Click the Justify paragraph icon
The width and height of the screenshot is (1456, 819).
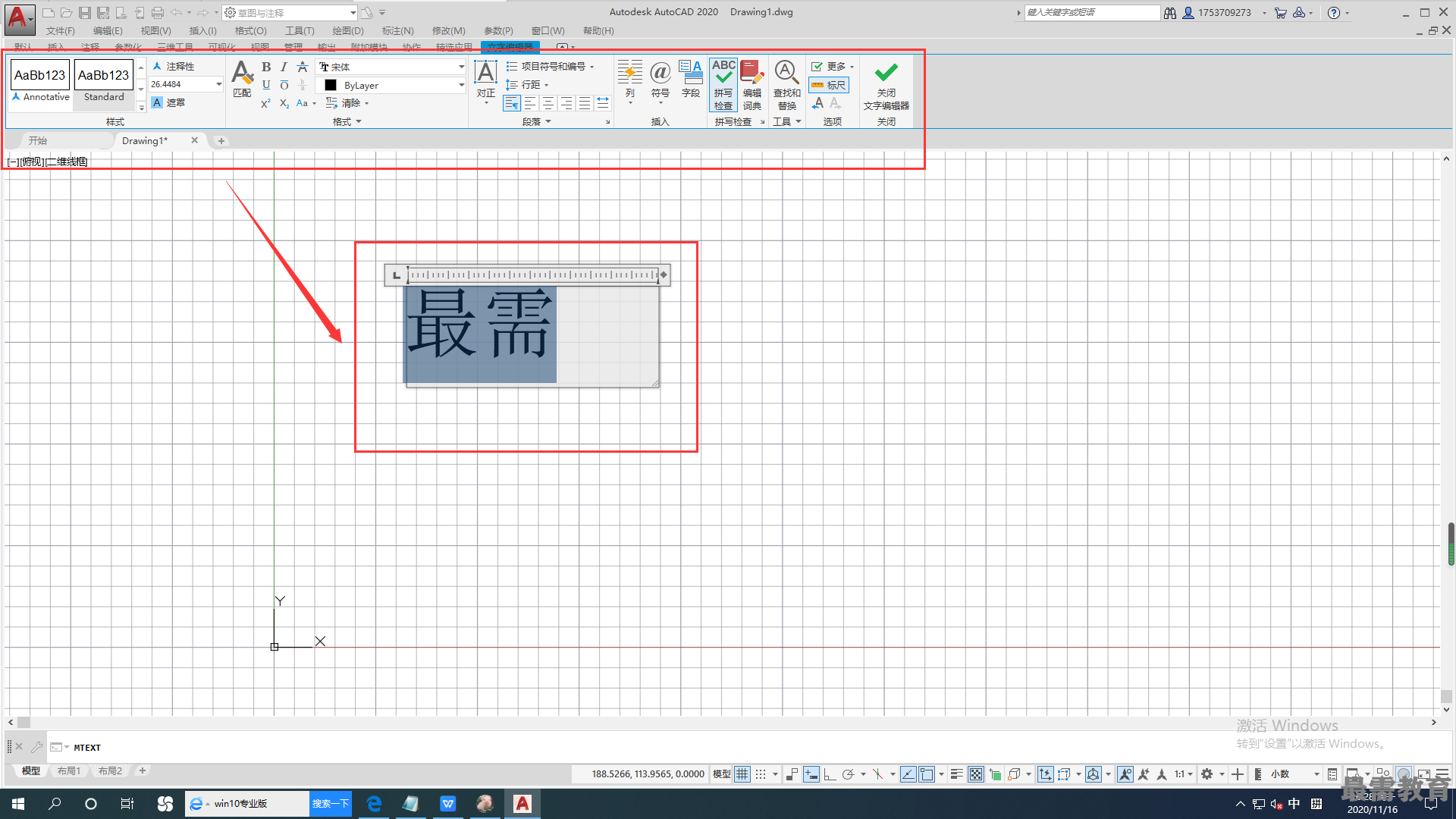click(585, 103)
